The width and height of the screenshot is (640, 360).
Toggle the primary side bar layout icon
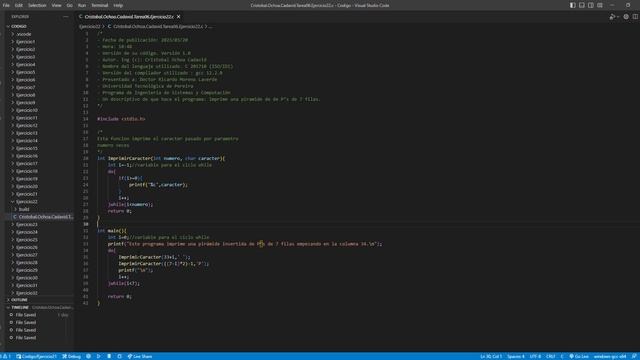(x=573, y=5)
